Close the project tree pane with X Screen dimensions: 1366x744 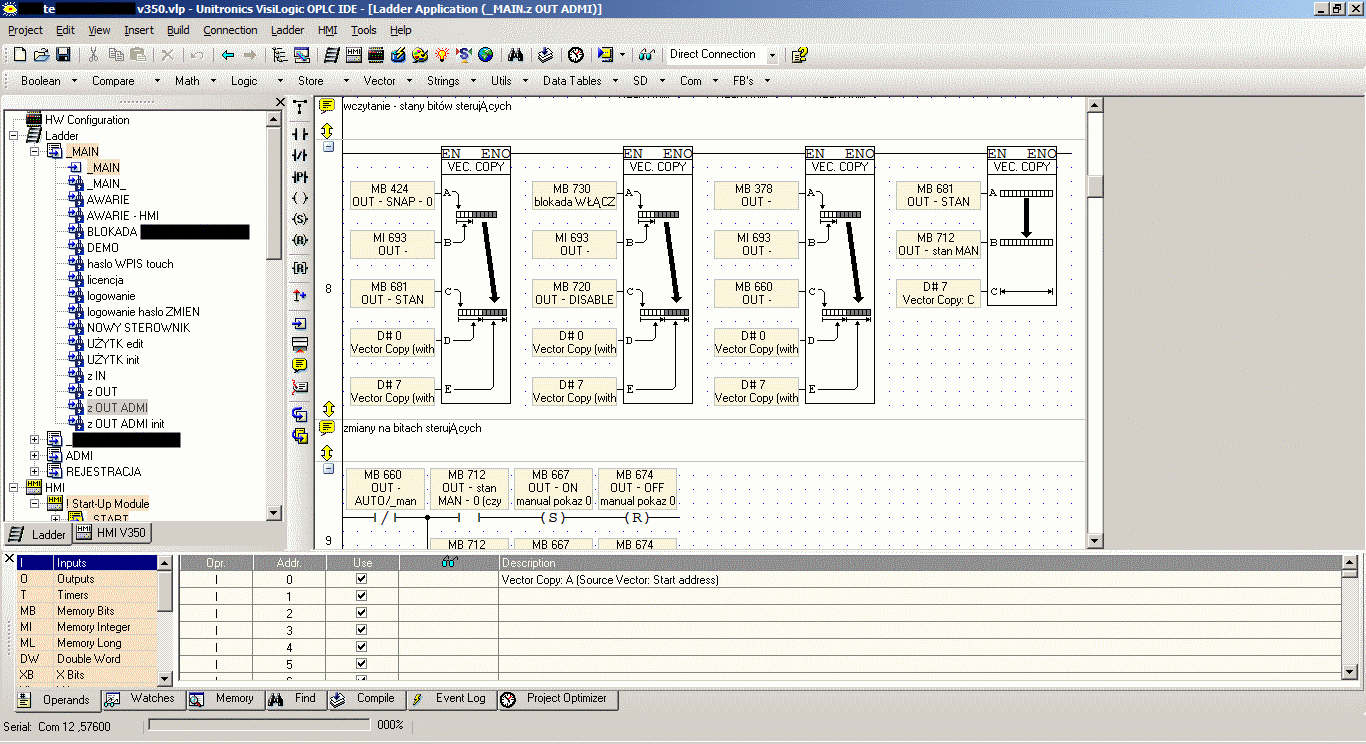(281, 102)
